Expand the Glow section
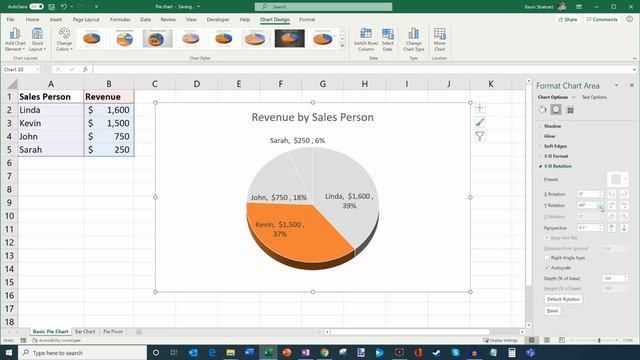Viewport: 640px width, 360px height. [549, 136]
